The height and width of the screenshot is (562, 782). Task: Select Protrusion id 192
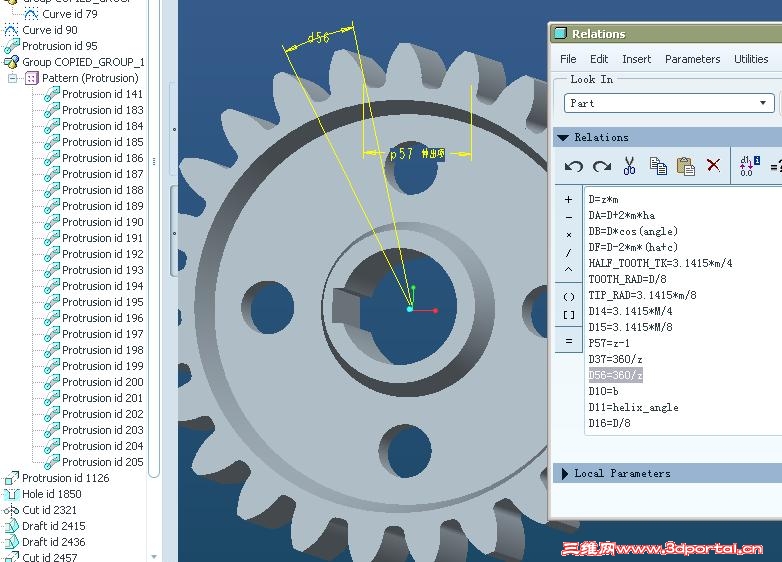pos(102,254)
